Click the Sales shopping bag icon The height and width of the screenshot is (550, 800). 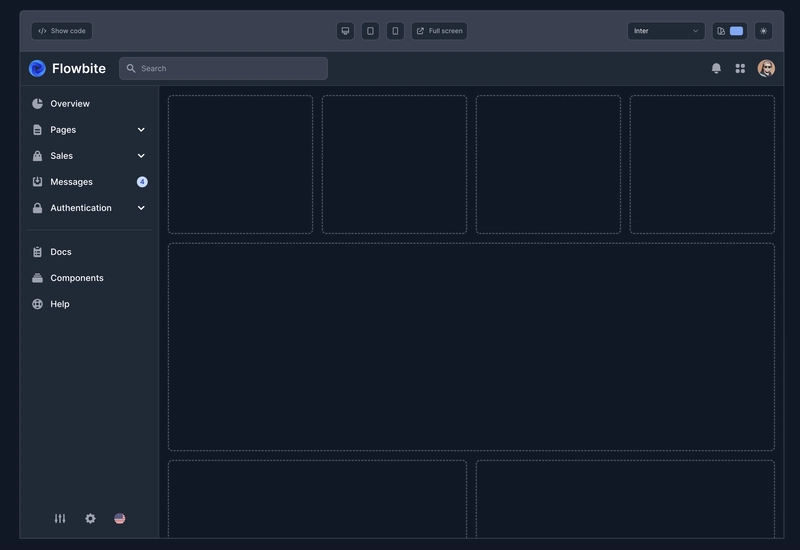pos(37,156)
